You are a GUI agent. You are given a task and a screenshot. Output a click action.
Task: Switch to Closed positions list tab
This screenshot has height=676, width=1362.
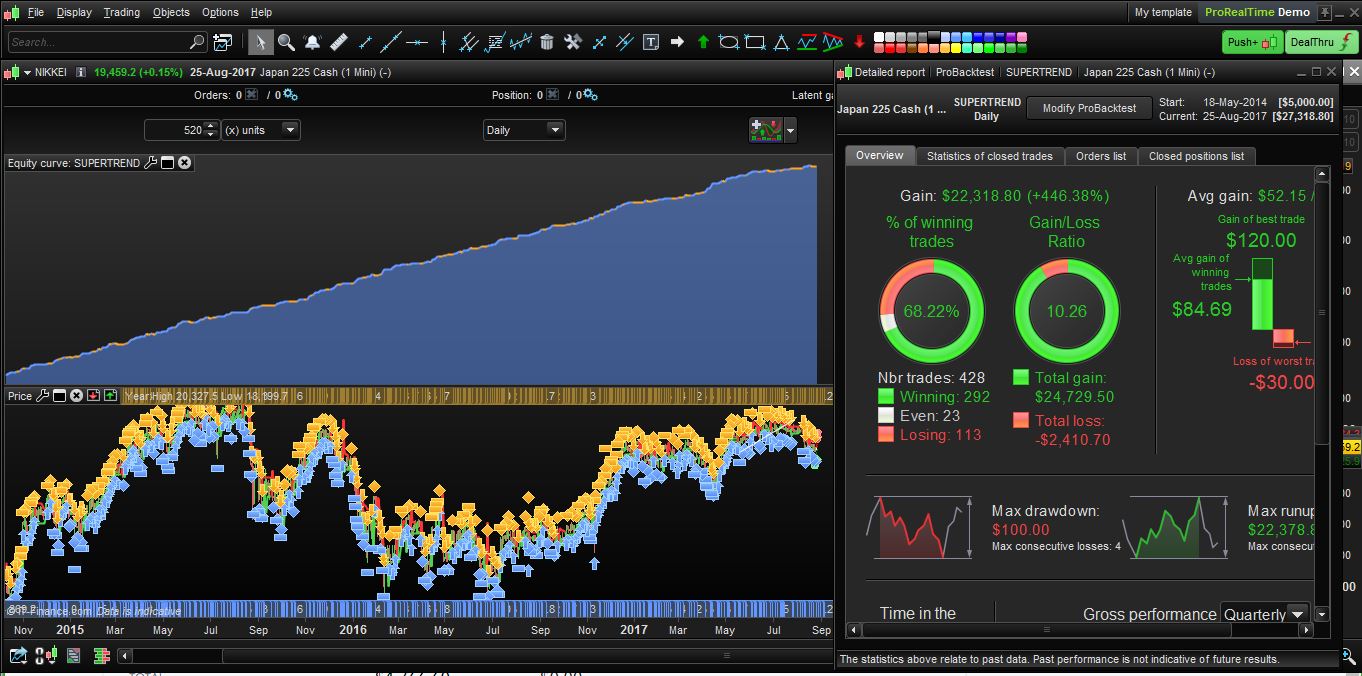click(x=1196, y=156)
